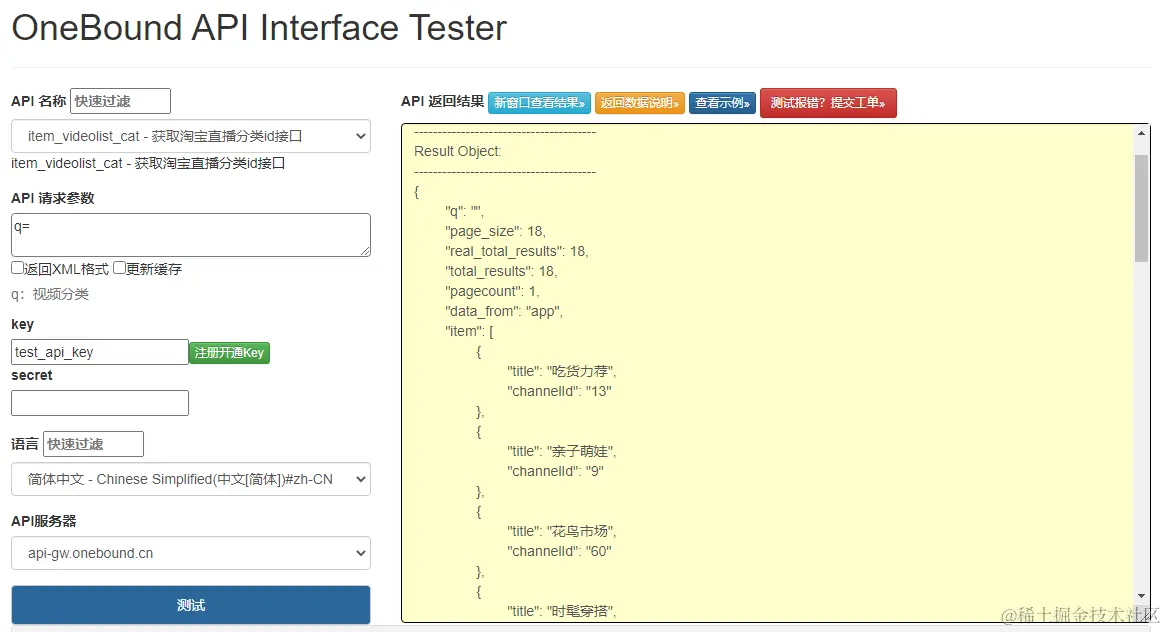
Task: Click the orange 返回数据说明 button
Action: tap(640, 103)
